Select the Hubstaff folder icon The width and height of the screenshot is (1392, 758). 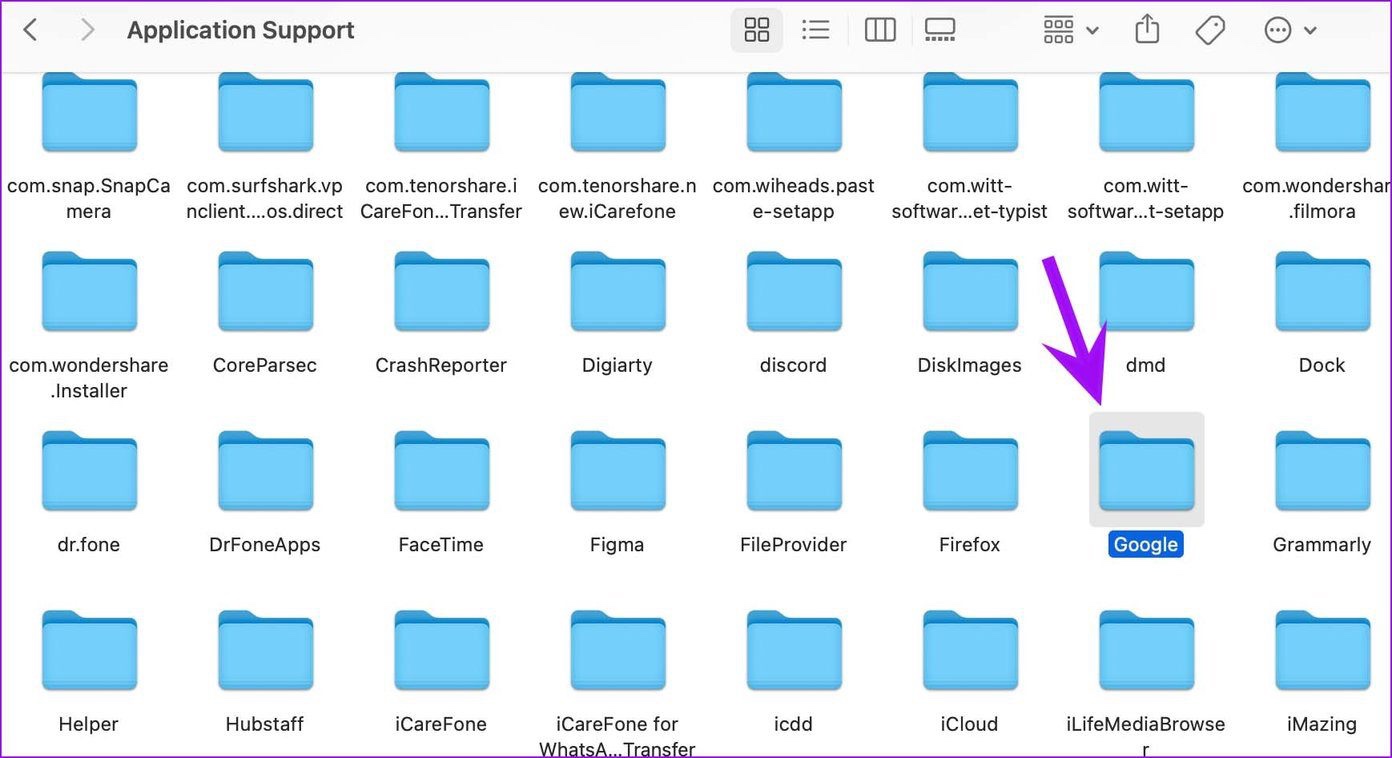coord(265,651)
